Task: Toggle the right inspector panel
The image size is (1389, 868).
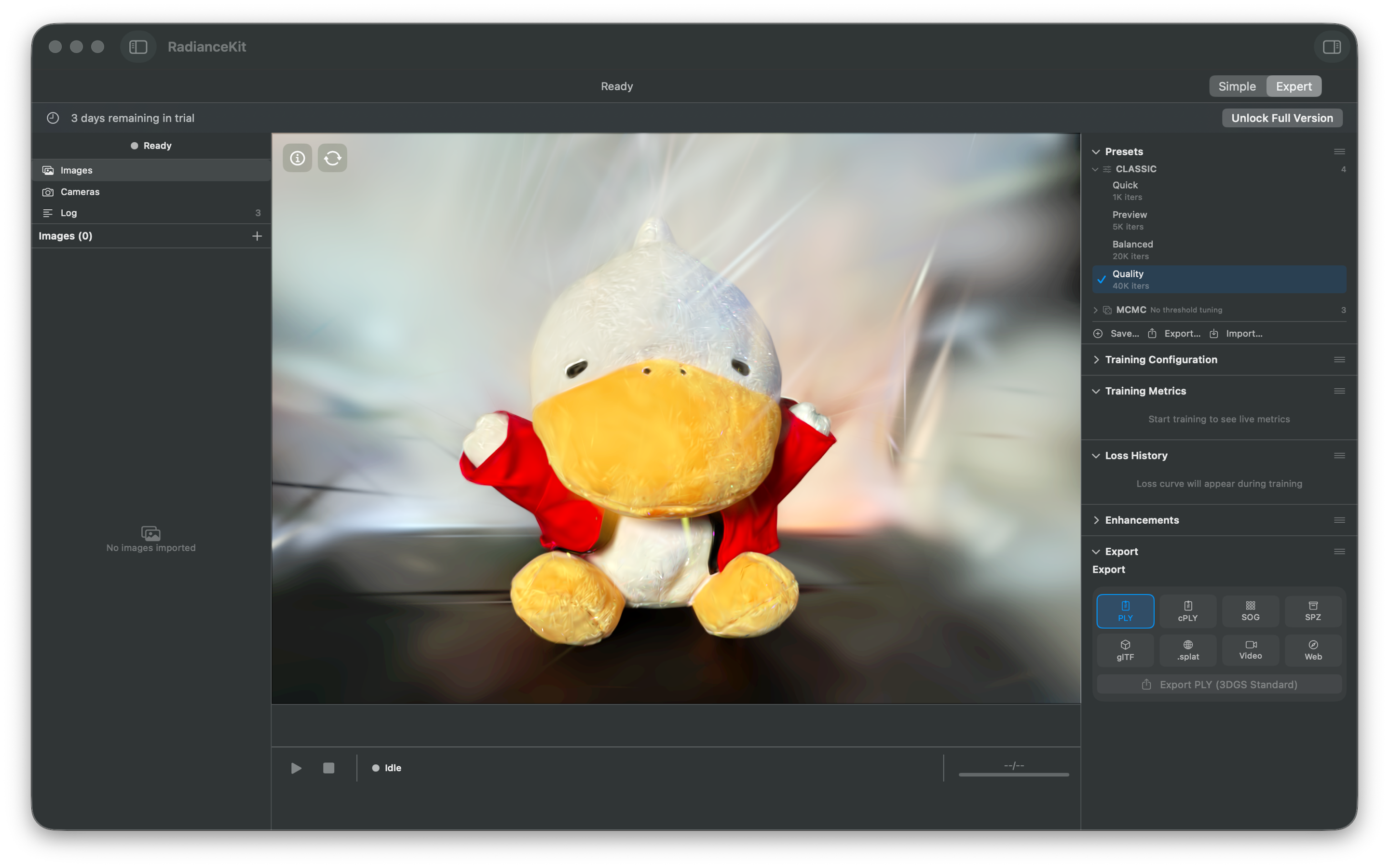Action: [x=1332, y=46]
